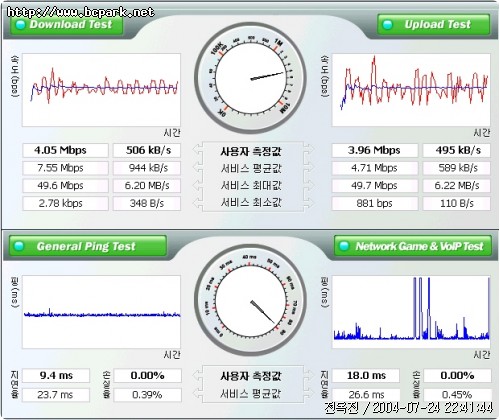Select the 110 B/s value

point(457,203)
